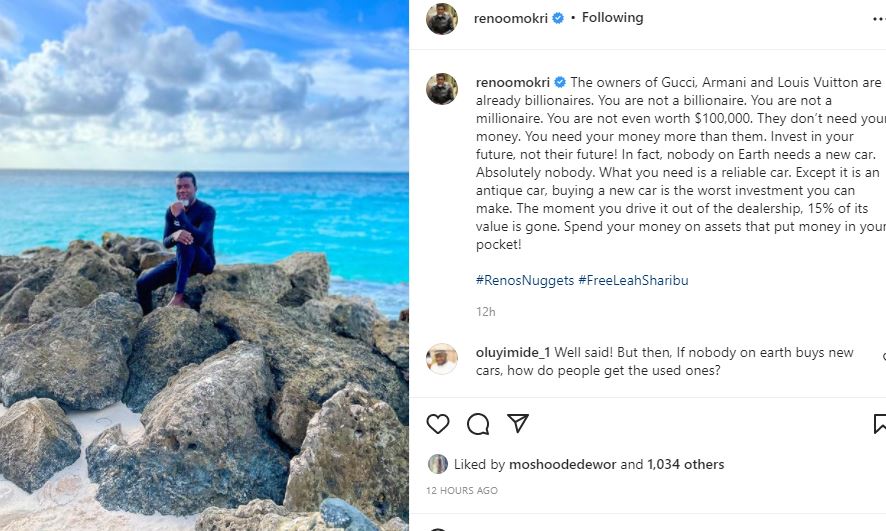Click the beach photo of the post
This screenshot has height=531, width=886.
click(x=204, y=265)
